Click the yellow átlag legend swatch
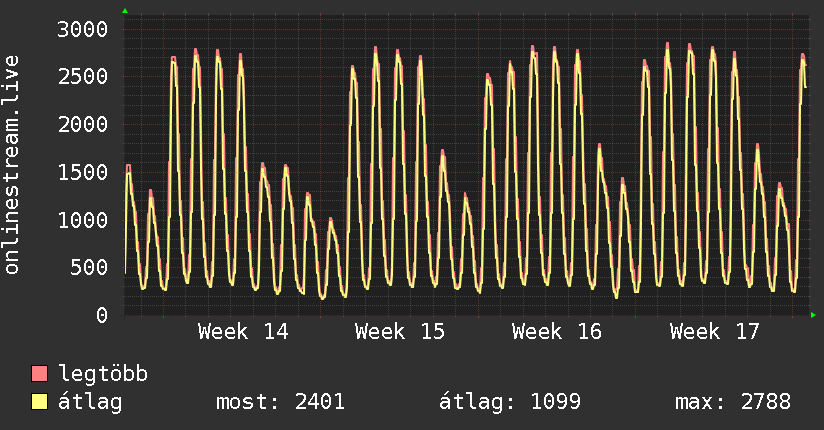 39,401
